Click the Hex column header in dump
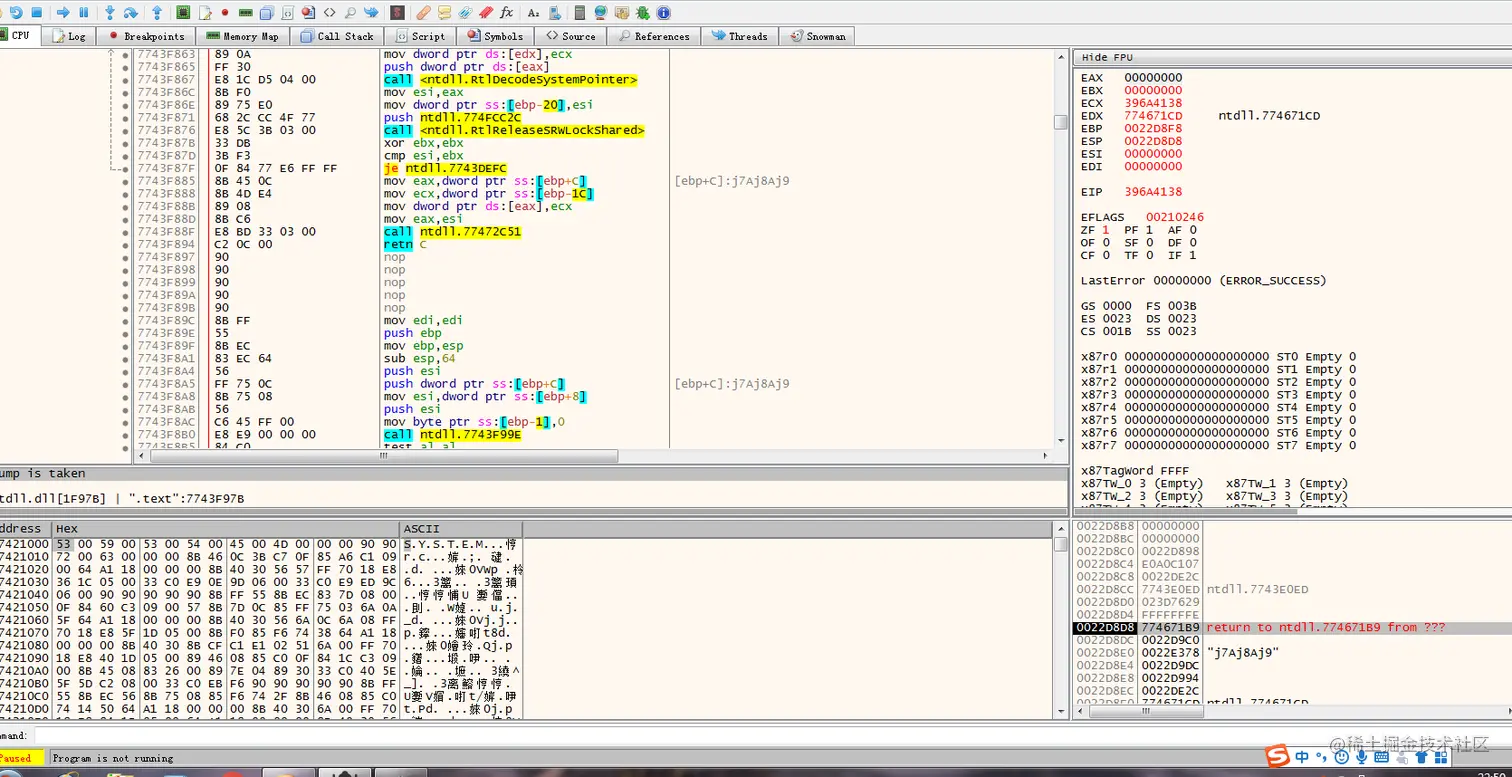1512x777 pixels. pyautogui.click(x=226, y=528)
